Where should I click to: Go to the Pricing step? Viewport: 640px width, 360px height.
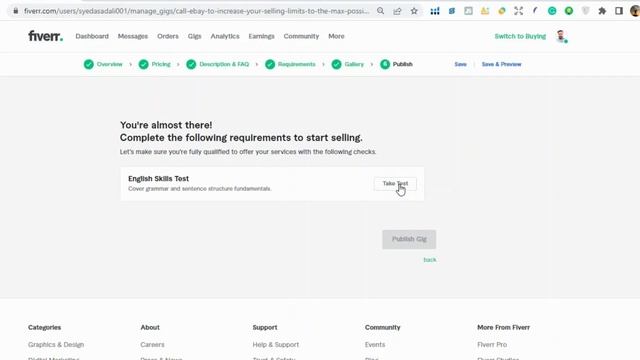point(161,64)
